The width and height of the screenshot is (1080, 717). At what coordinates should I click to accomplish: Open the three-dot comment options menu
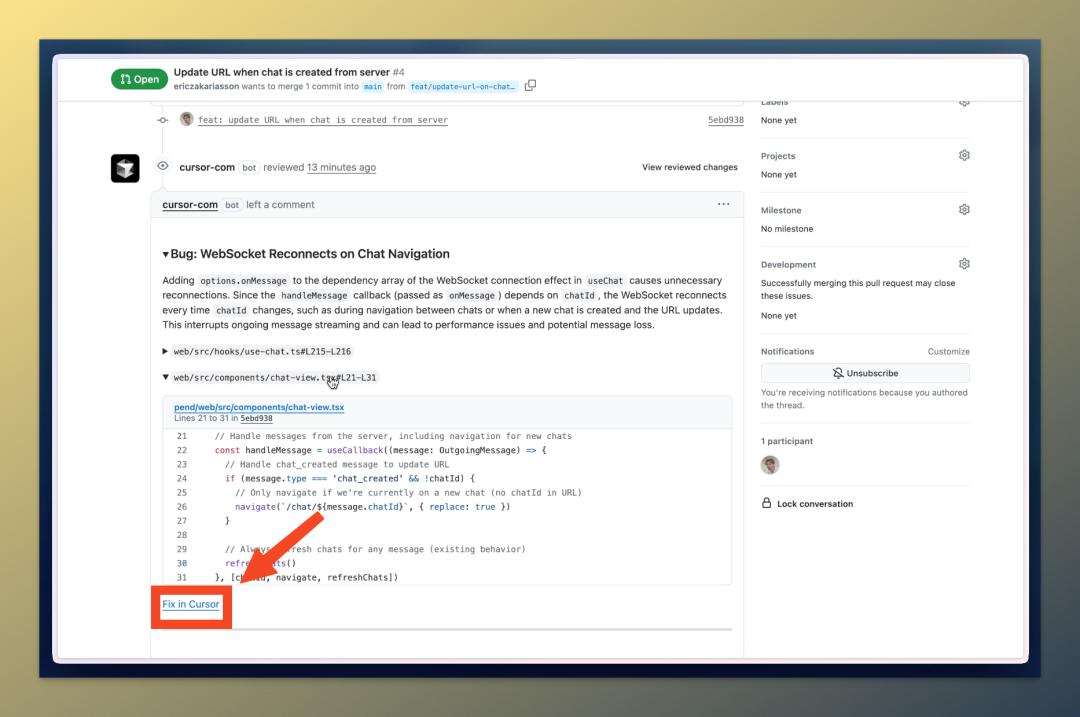[723, 204]
